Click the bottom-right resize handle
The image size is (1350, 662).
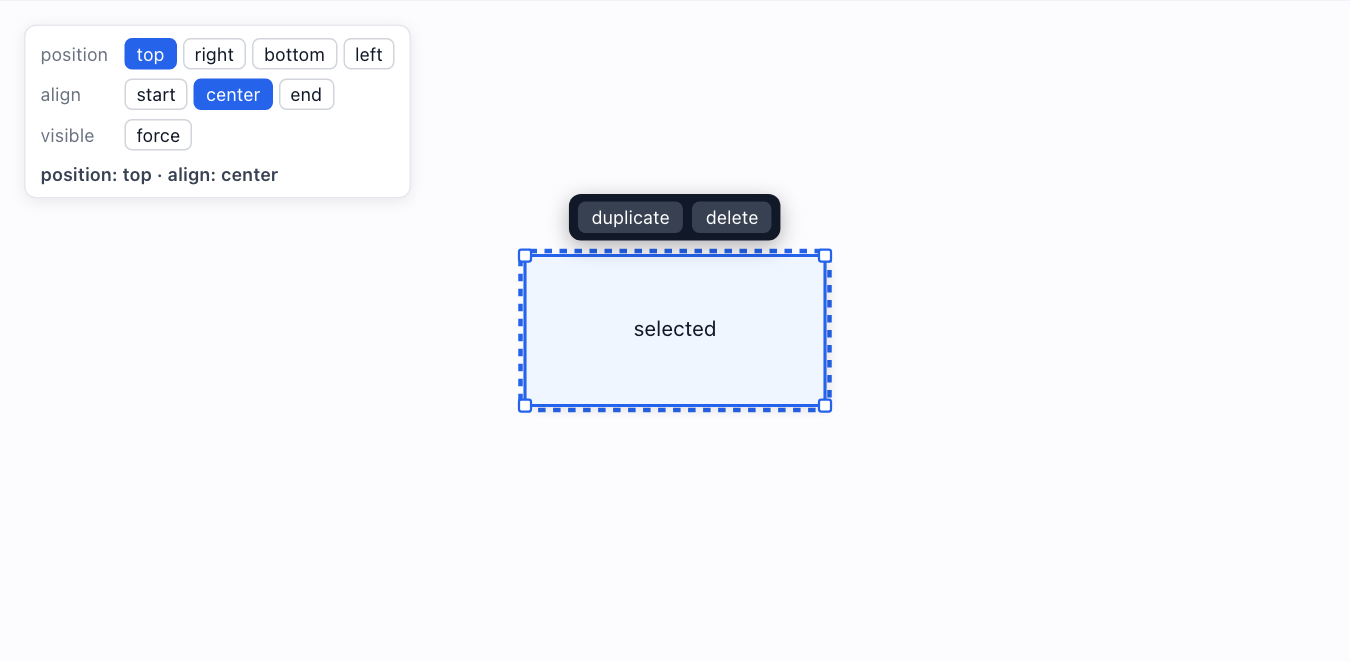825,405
